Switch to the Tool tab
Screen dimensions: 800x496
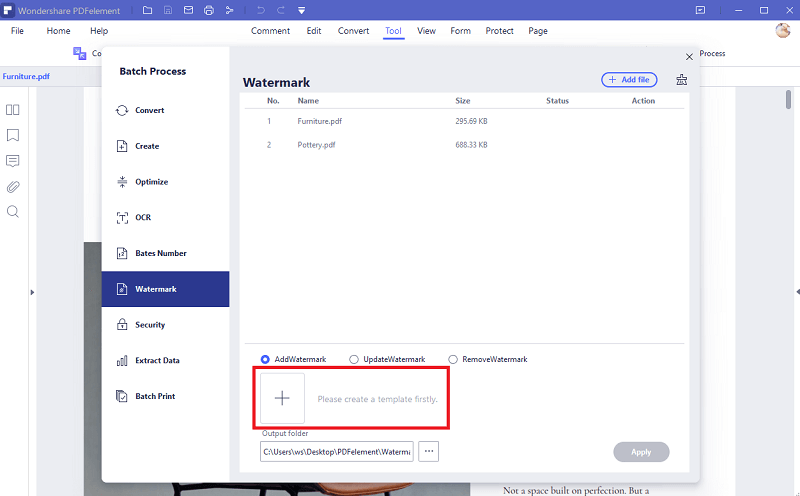(393, 31)
